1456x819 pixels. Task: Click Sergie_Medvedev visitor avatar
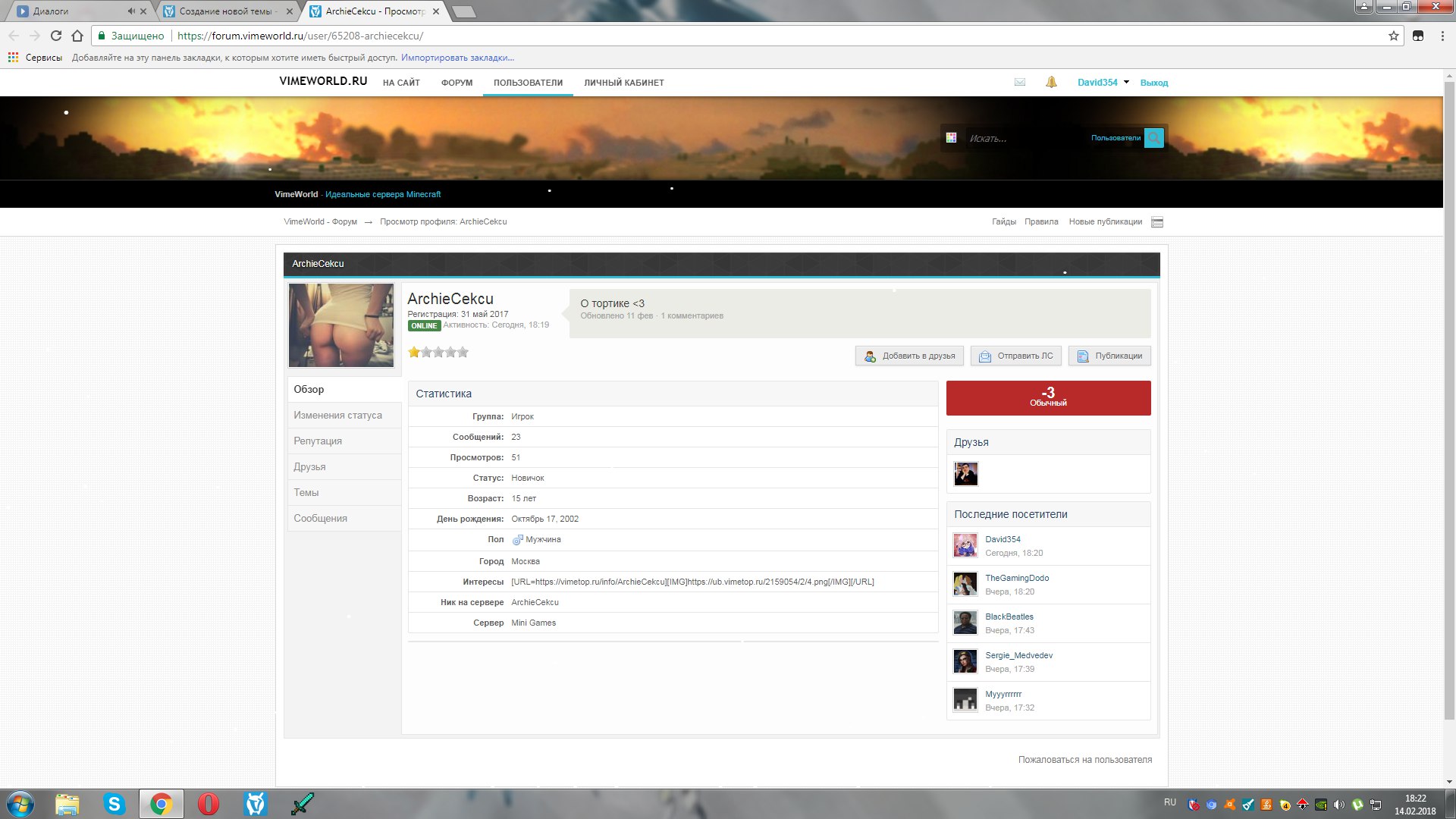[x=965, y=661]
